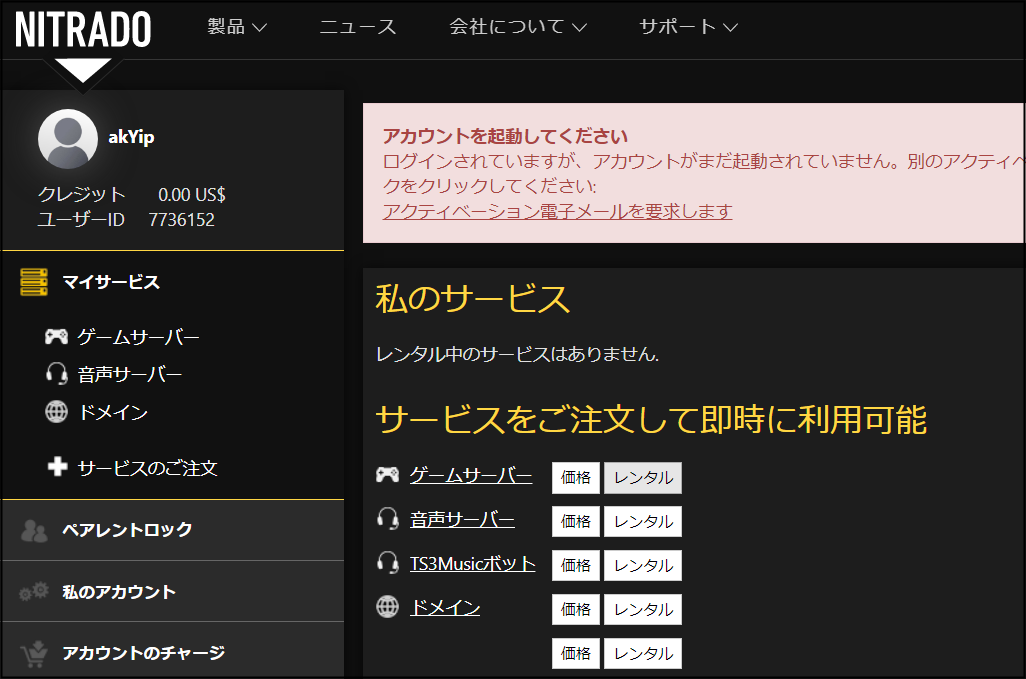This screenshot has height=679, width=1026.
Task: Select ドメイン in the sidebar
Action: [113, 411]
